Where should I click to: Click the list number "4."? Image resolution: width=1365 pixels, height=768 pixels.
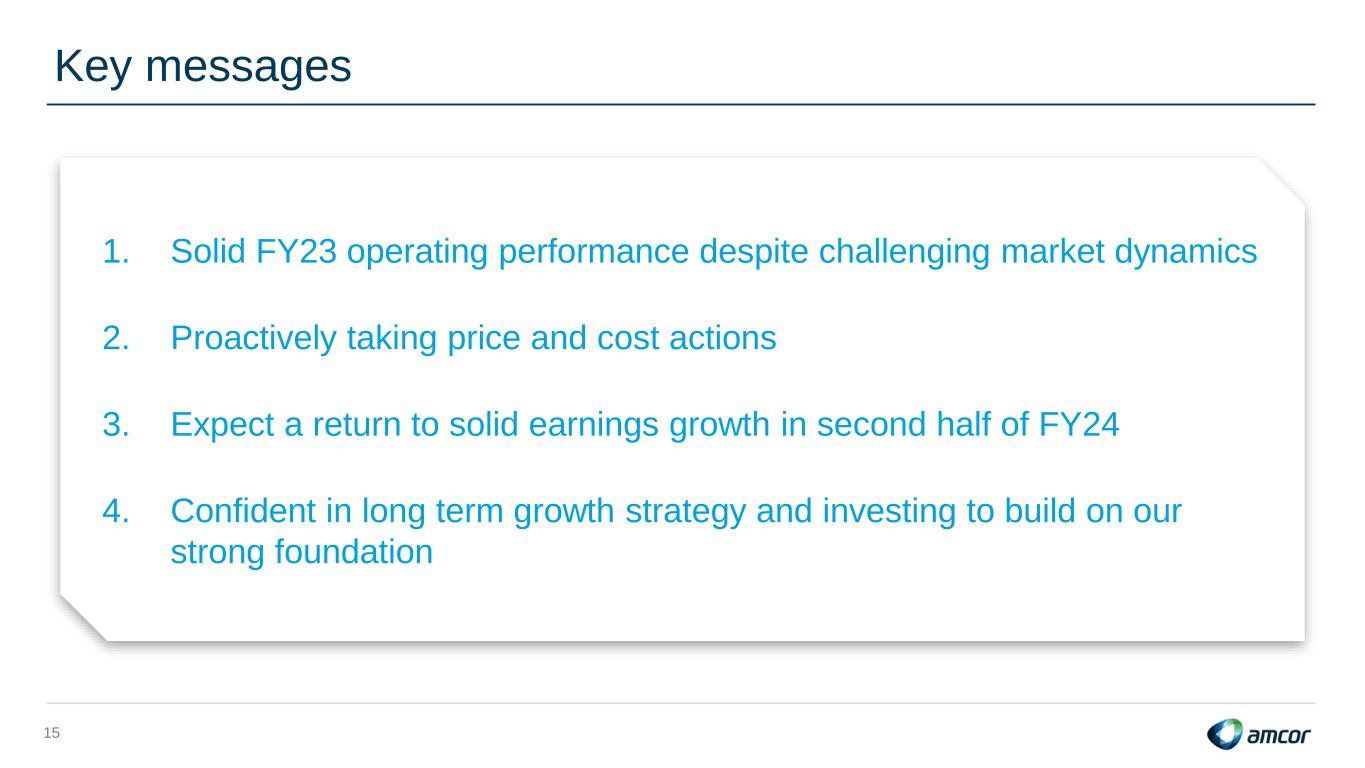coord(116,511)
